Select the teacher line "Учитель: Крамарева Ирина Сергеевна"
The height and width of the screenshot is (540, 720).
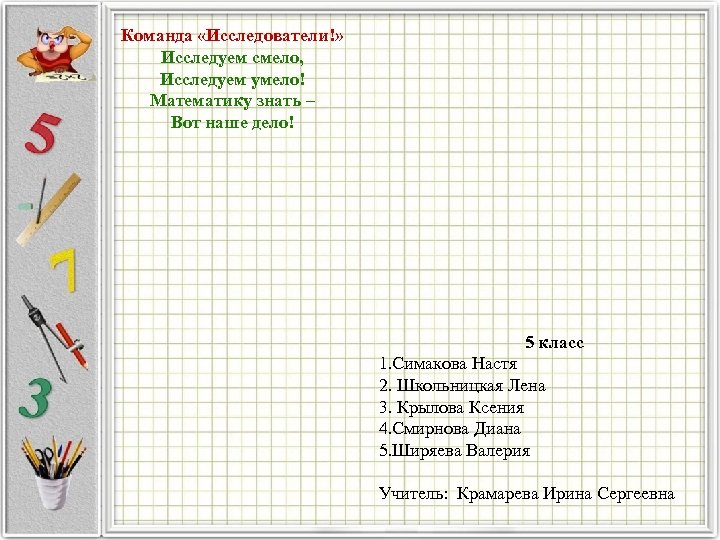coord(527,494)
